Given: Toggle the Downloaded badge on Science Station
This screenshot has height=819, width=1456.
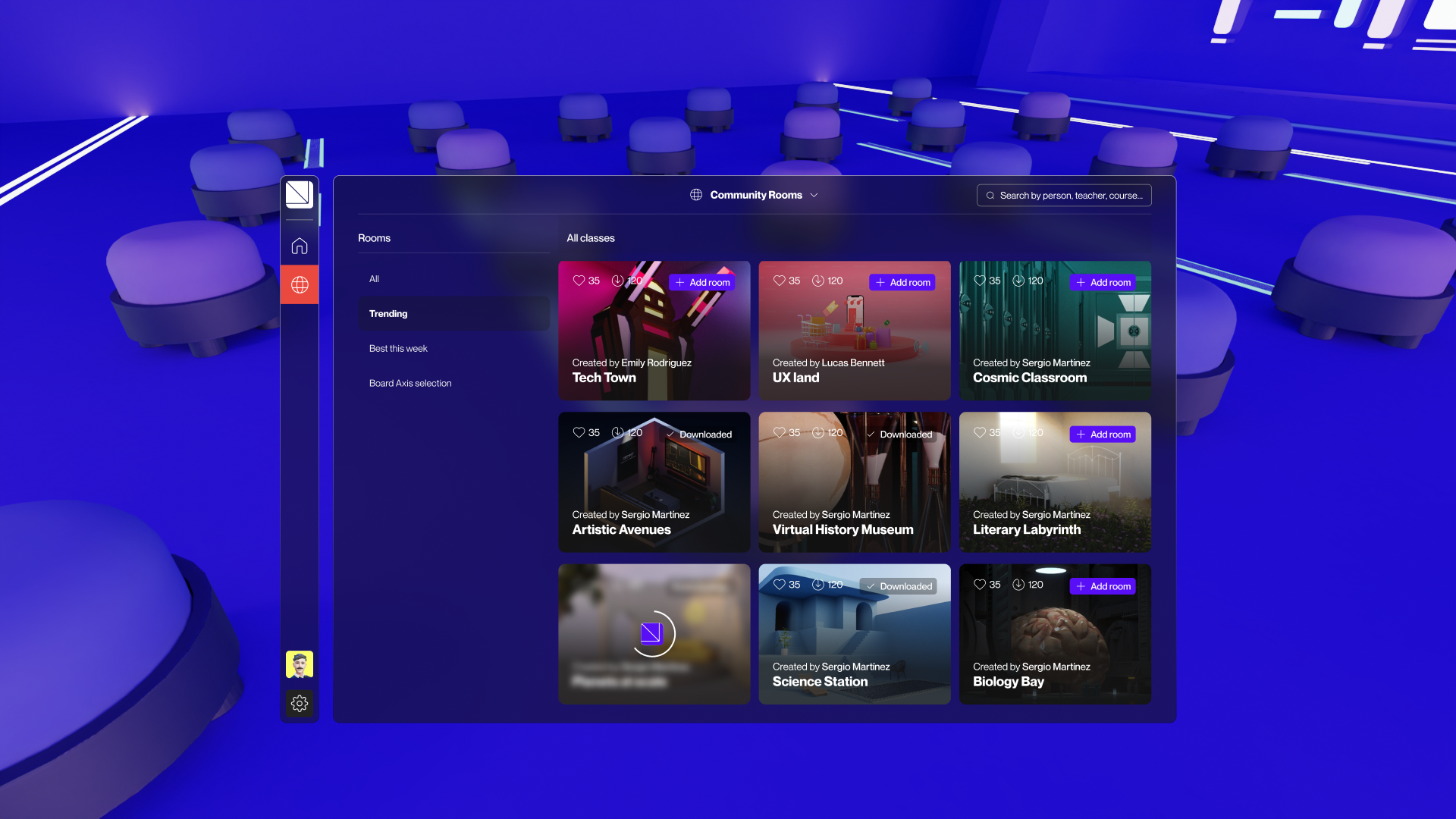Looking at the screenshot, I should (x=899, y=585).
